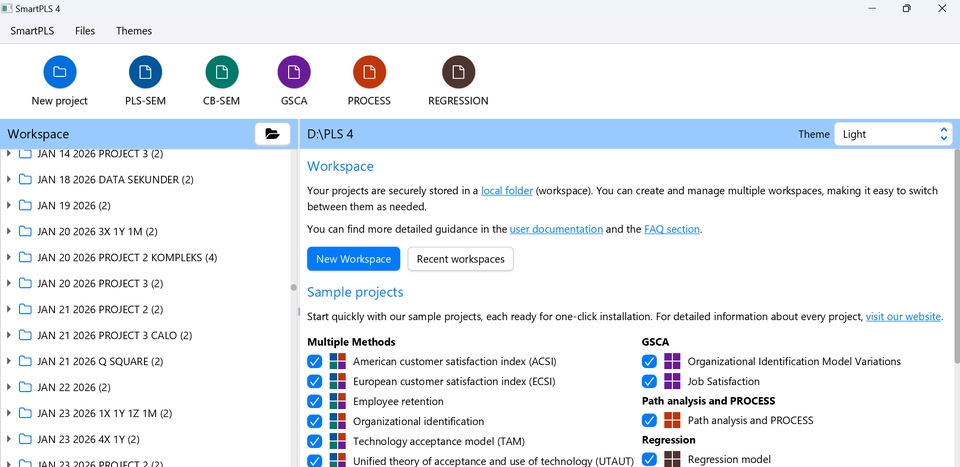The image size is (960, 467).
Task: Open the user documentation link
Action: [556, 229]
